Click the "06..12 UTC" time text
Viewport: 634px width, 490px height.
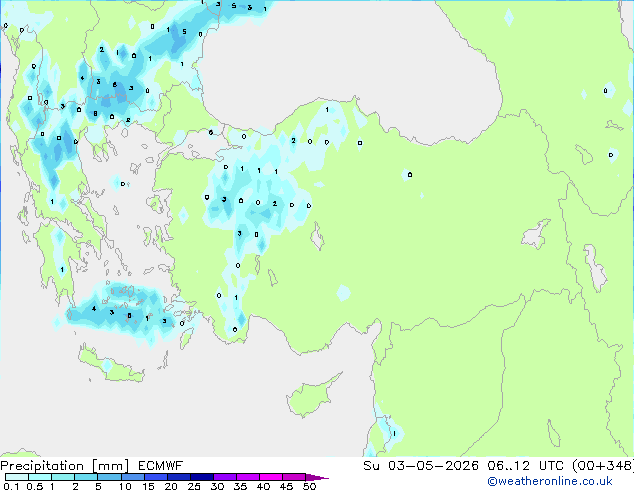tap(525, 466)
